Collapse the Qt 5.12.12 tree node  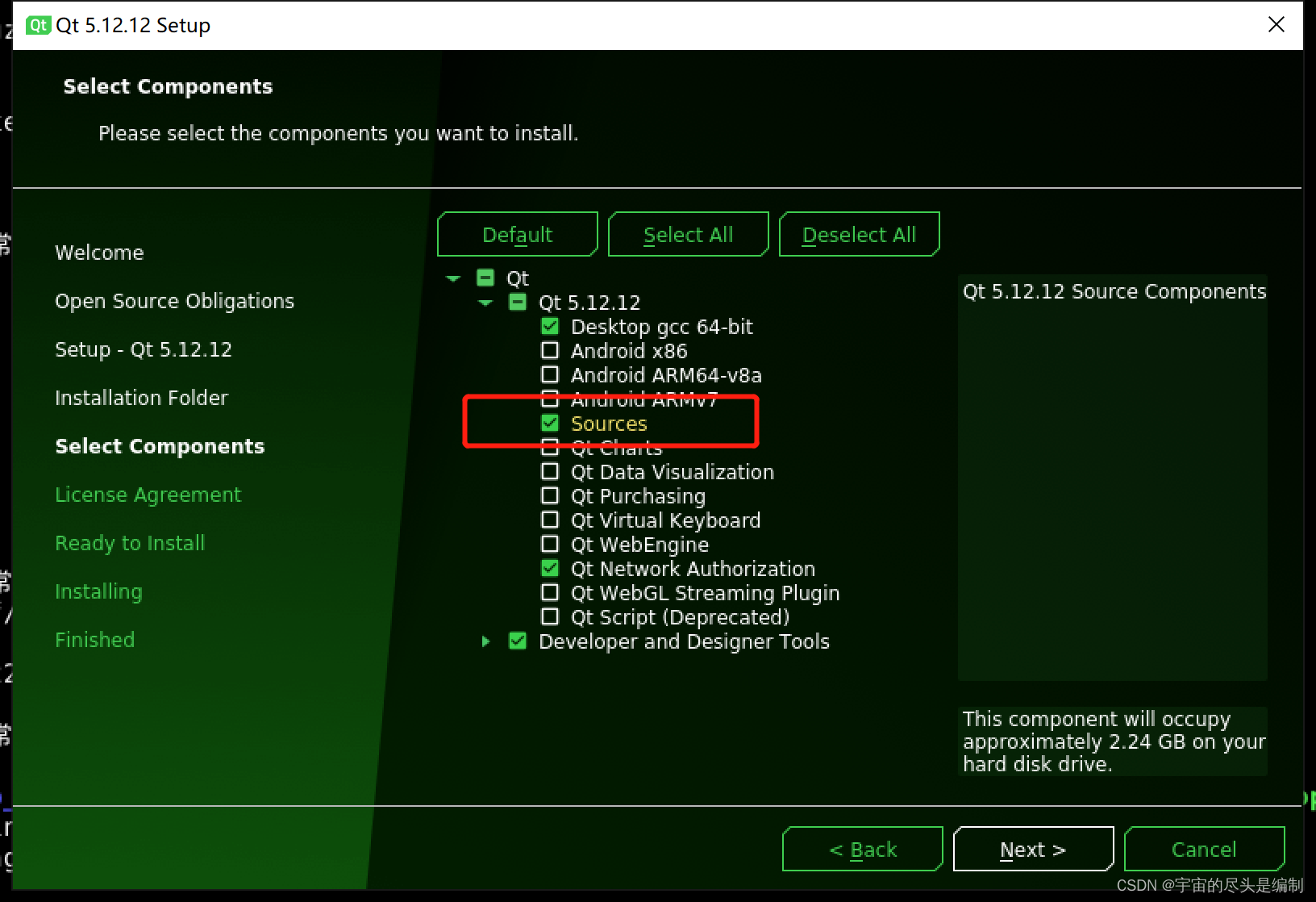(485, 303)
